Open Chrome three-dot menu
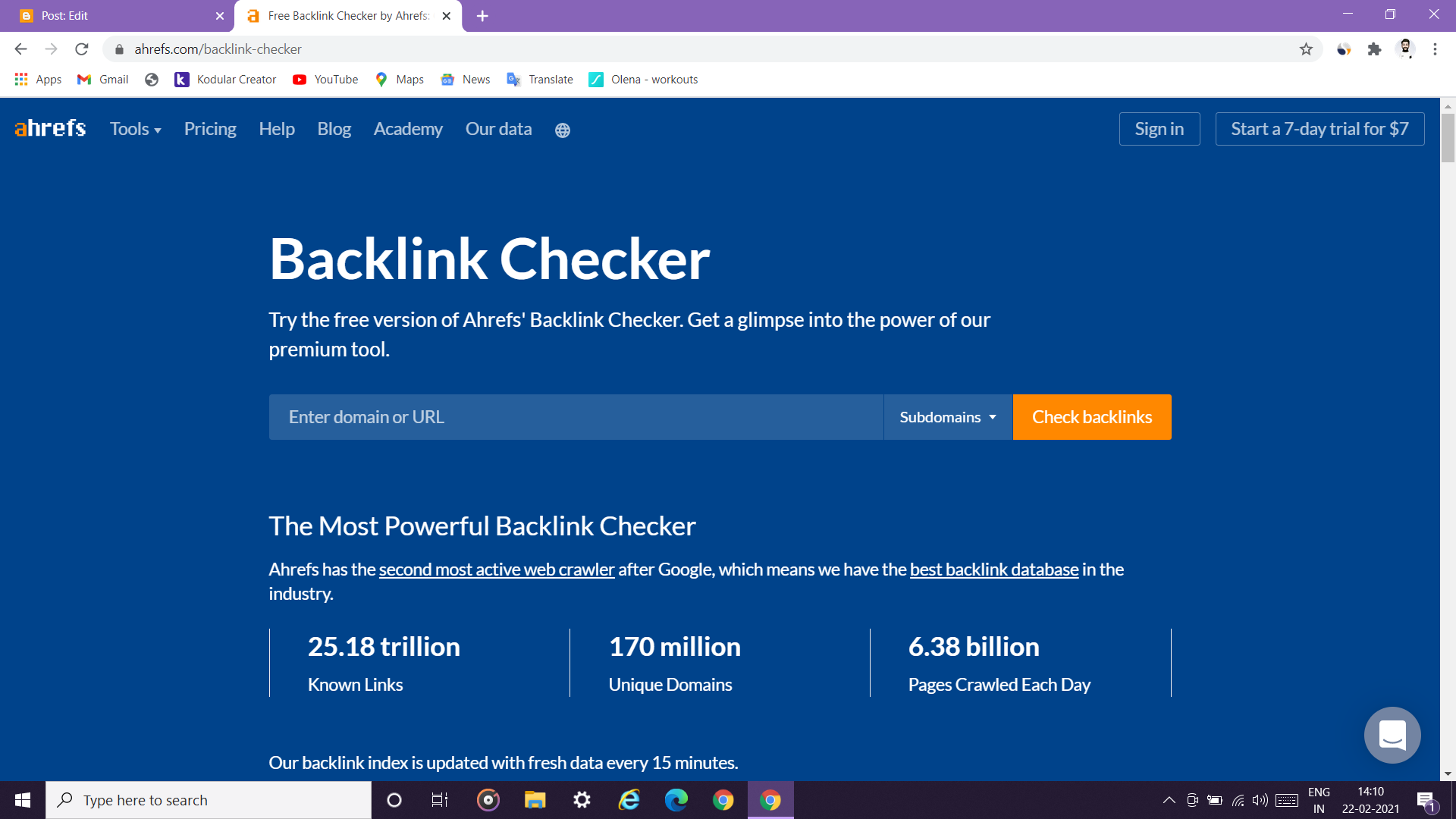The width and height of the screenshot is (1456, 819). (1435, 49)
